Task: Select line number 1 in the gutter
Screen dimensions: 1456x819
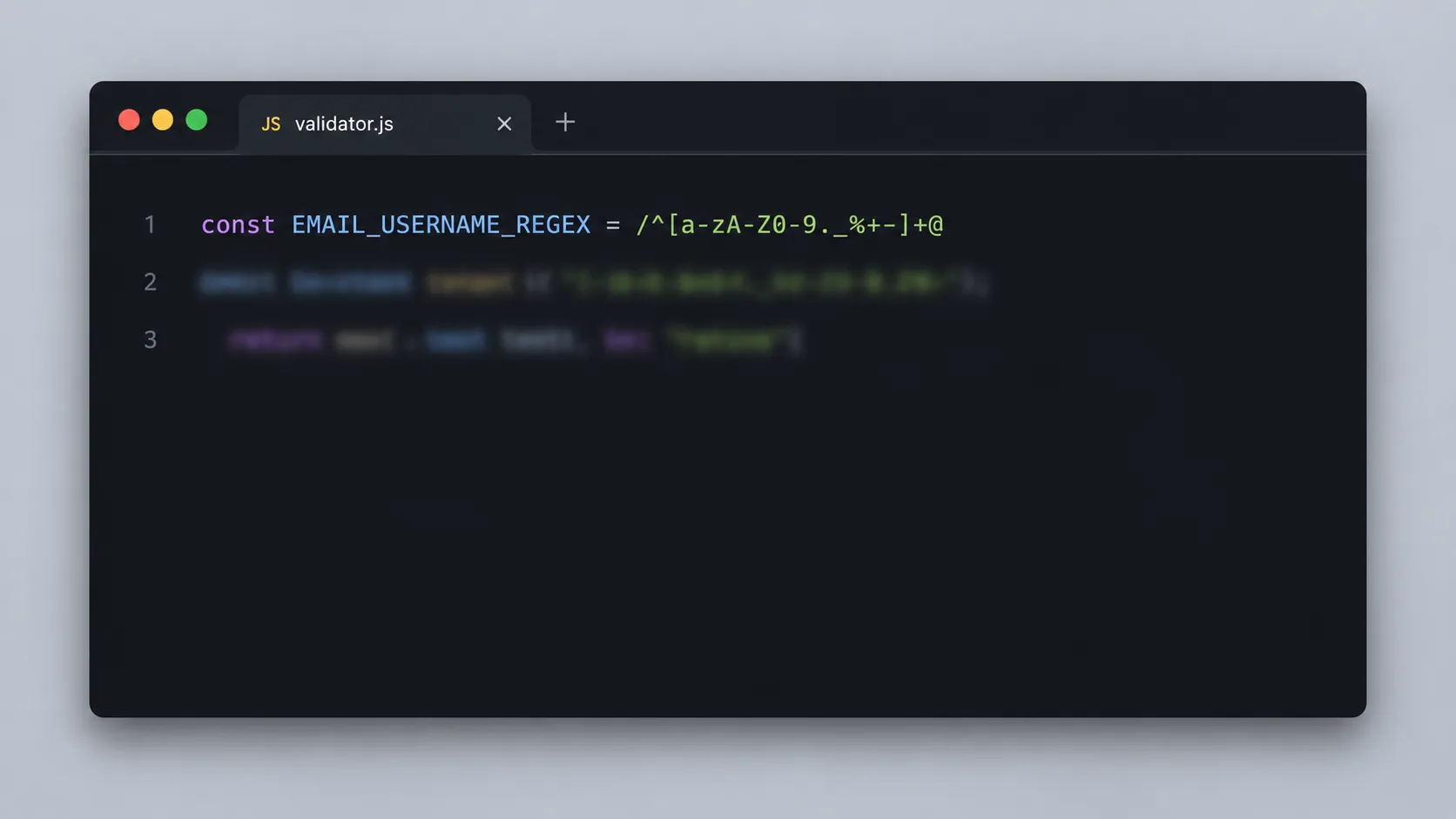Action: pyautogui.click(x=150, y=225)
